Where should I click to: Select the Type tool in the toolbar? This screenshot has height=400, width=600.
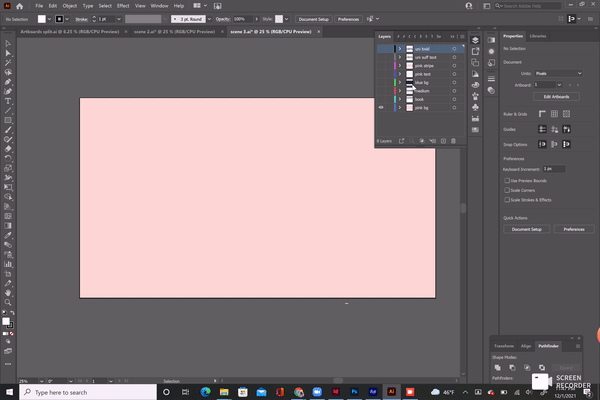[x=8, y=100]
